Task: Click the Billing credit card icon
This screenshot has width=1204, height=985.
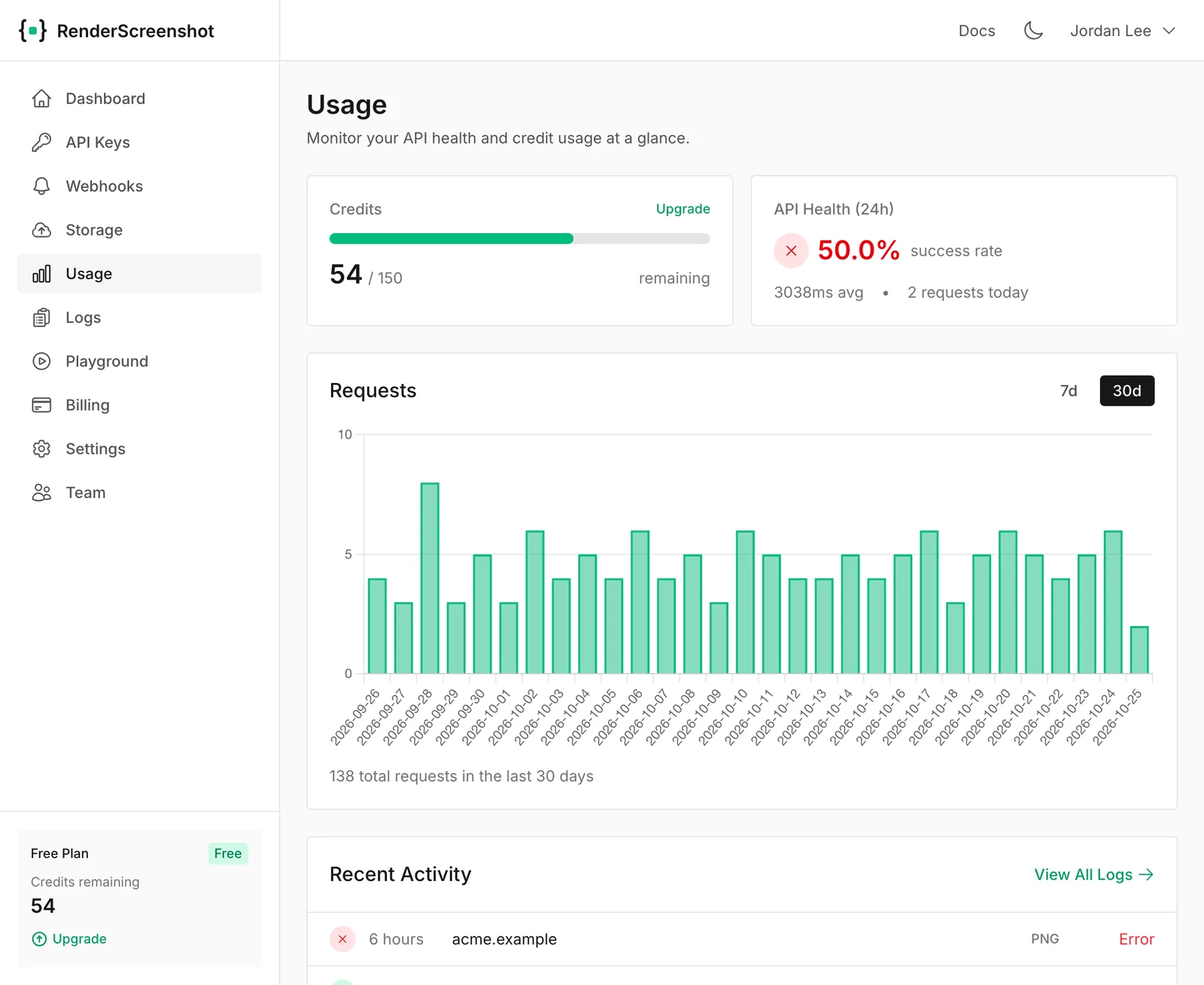Action: coord(41,405)
